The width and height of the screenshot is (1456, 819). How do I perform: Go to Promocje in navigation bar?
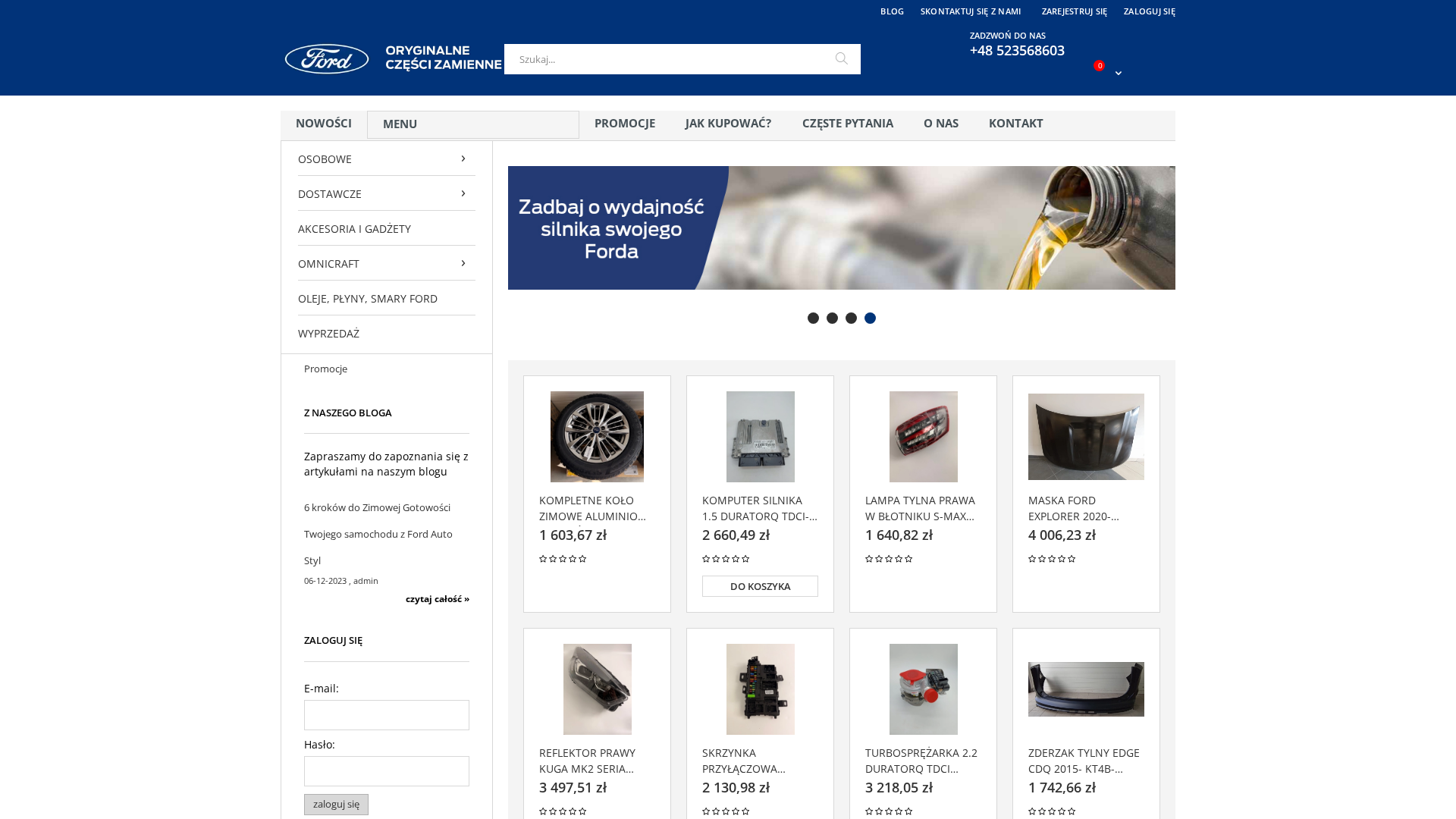pos(625,124)
